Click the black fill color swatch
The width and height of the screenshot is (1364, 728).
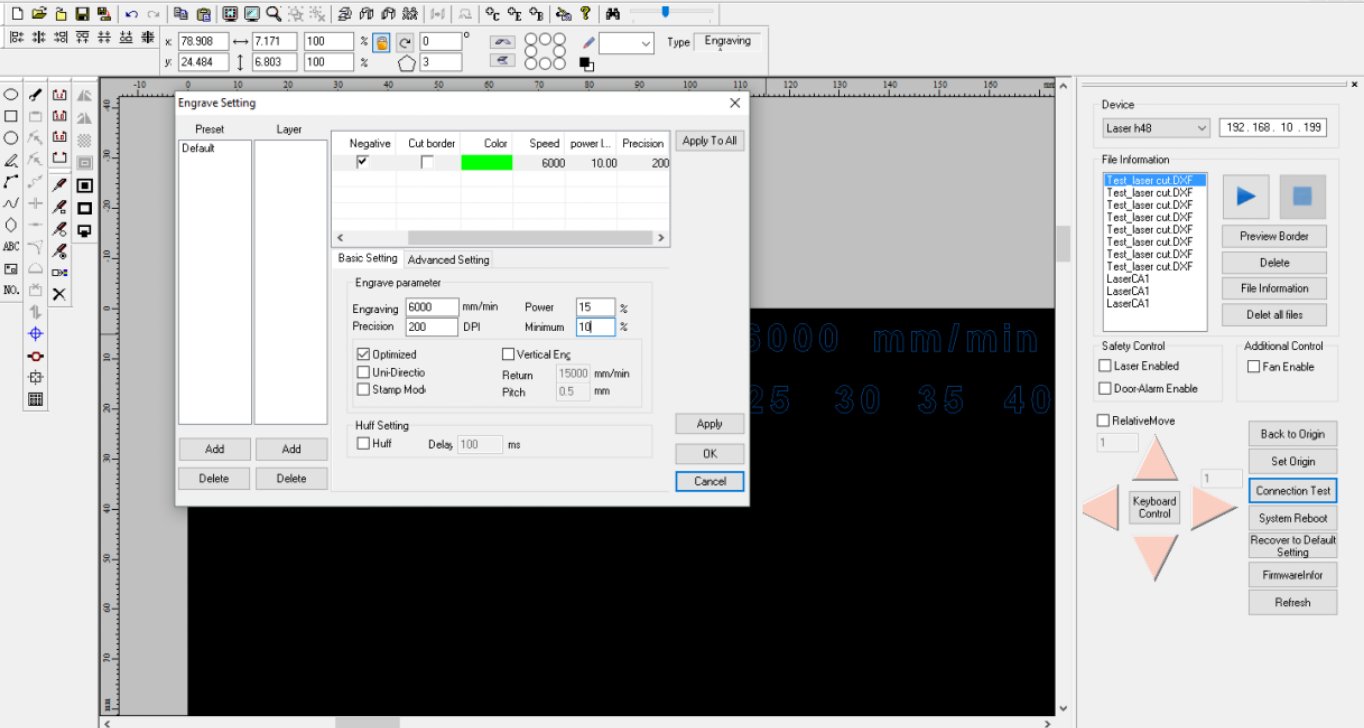[x=586, y=64]
